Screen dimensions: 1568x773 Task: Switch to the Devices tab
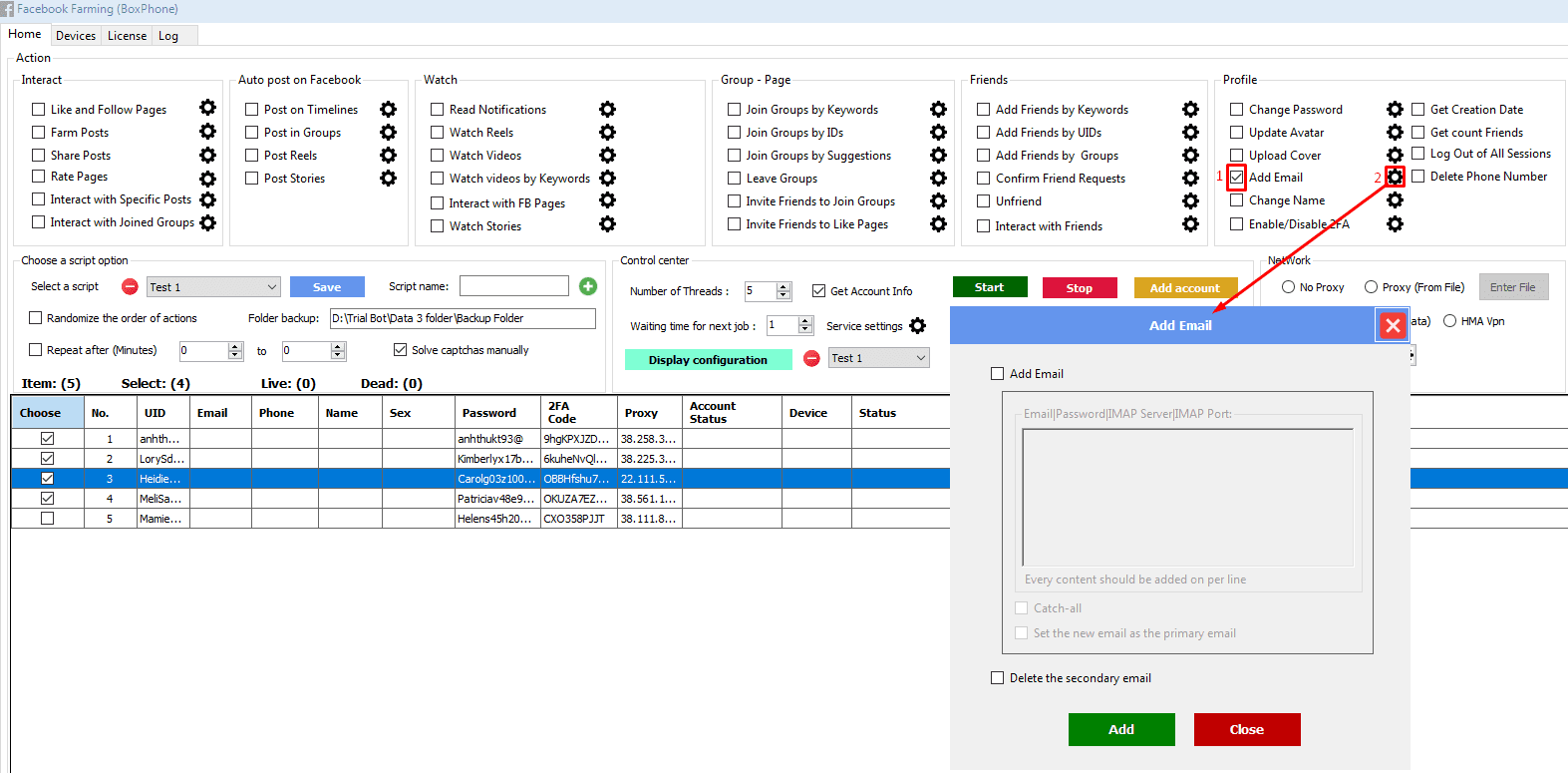[x=76, y=36]
